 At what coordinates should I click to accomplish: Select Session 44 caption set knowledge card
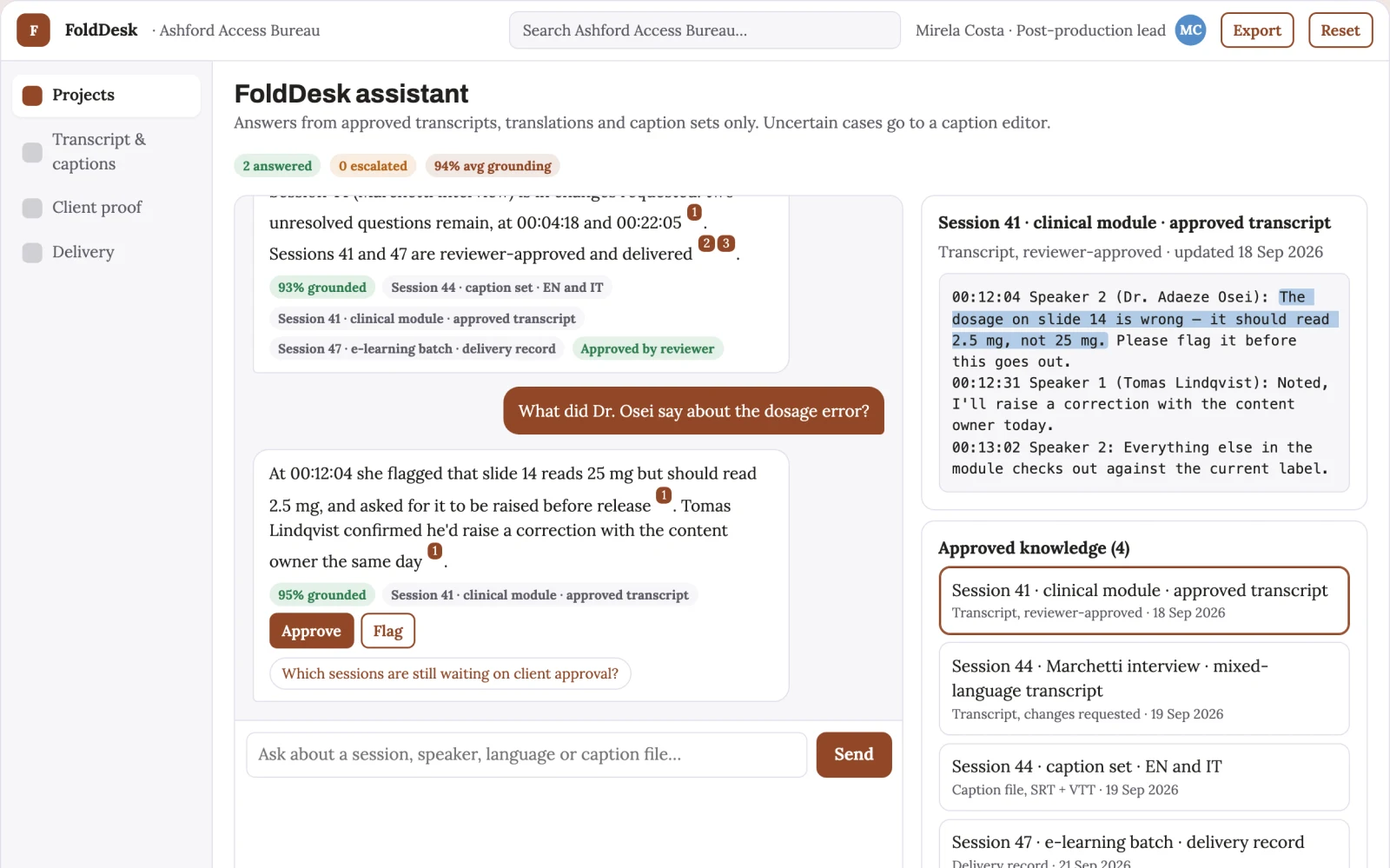pyautogui.click(x=1144, y=777)
